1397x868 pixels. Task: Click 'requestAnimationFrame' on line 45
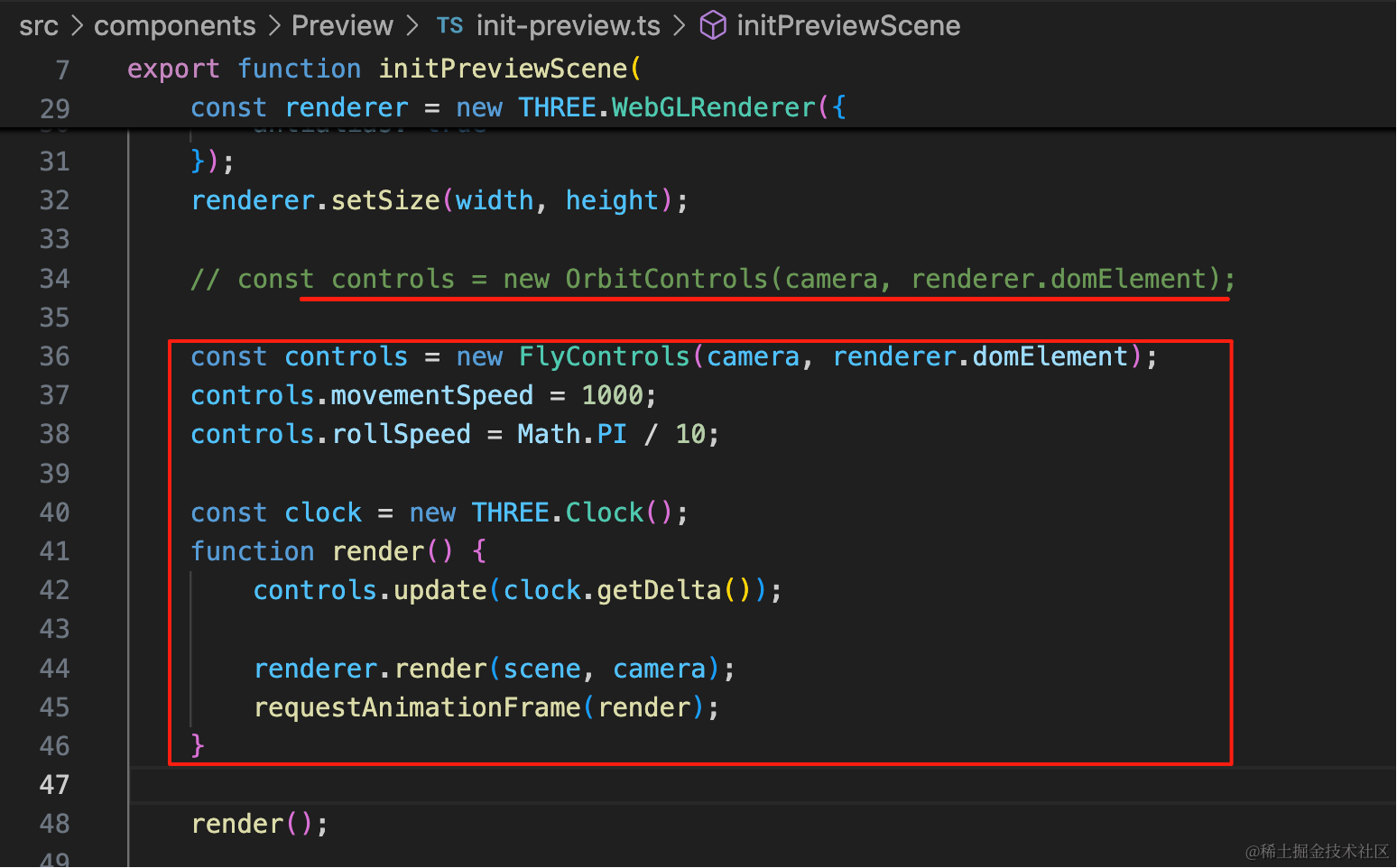pyautogui.click(x=417, y=707)
